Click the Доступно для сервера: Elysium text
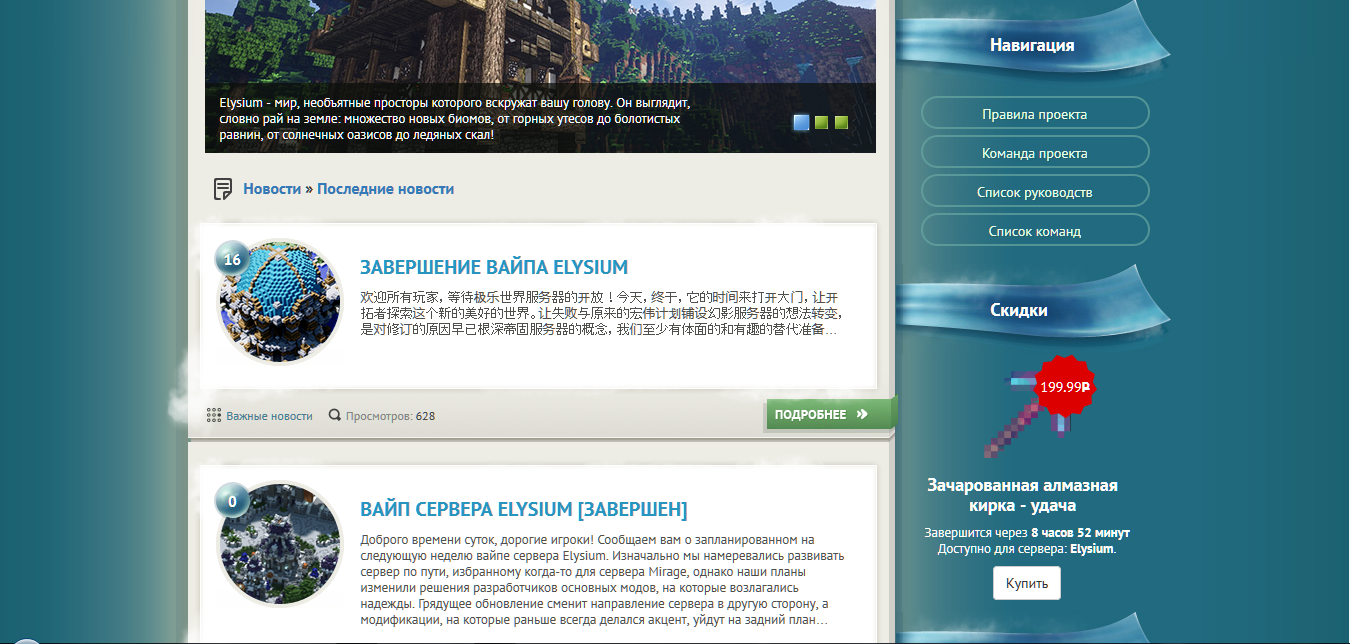 click(1027, 549)
